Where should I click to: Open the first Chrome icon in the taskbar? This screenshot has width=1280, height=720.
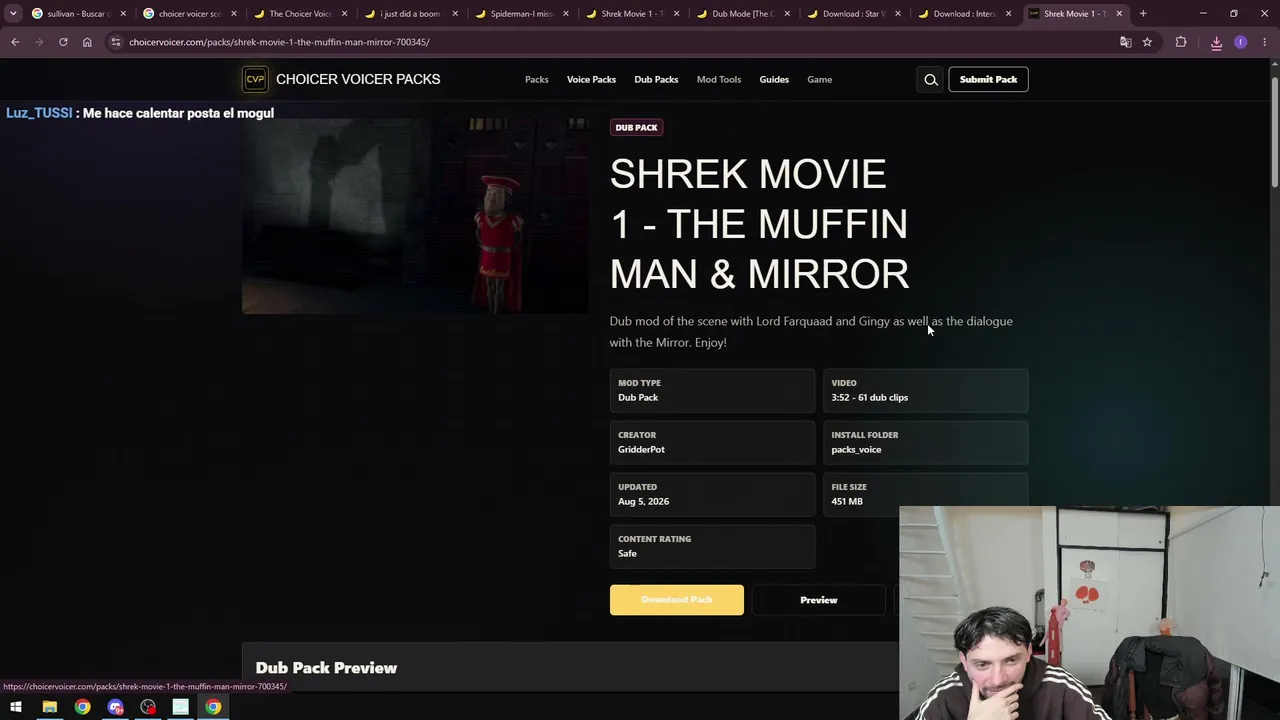coord(82,707)
